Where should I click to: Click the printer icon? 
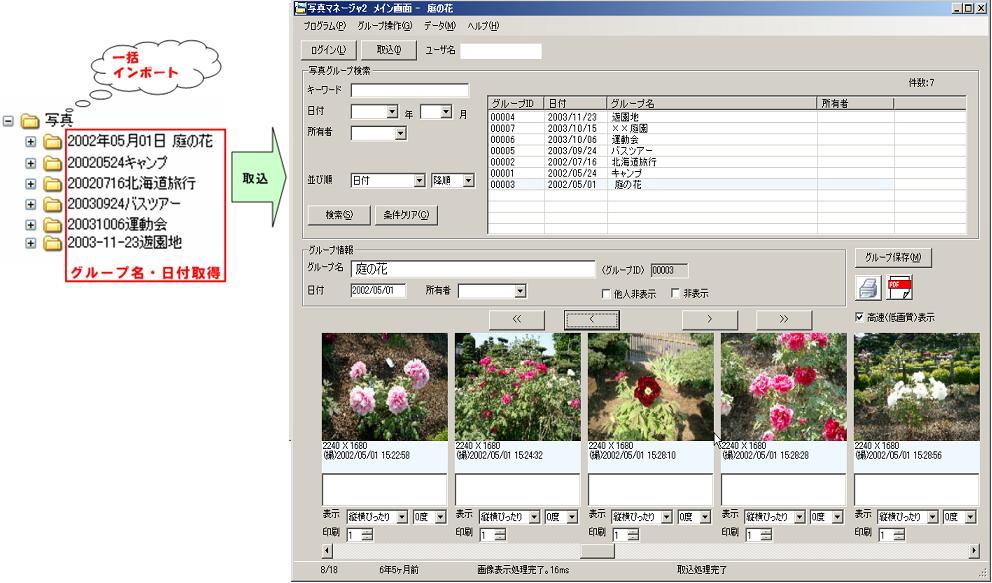[x=868, y=289]
